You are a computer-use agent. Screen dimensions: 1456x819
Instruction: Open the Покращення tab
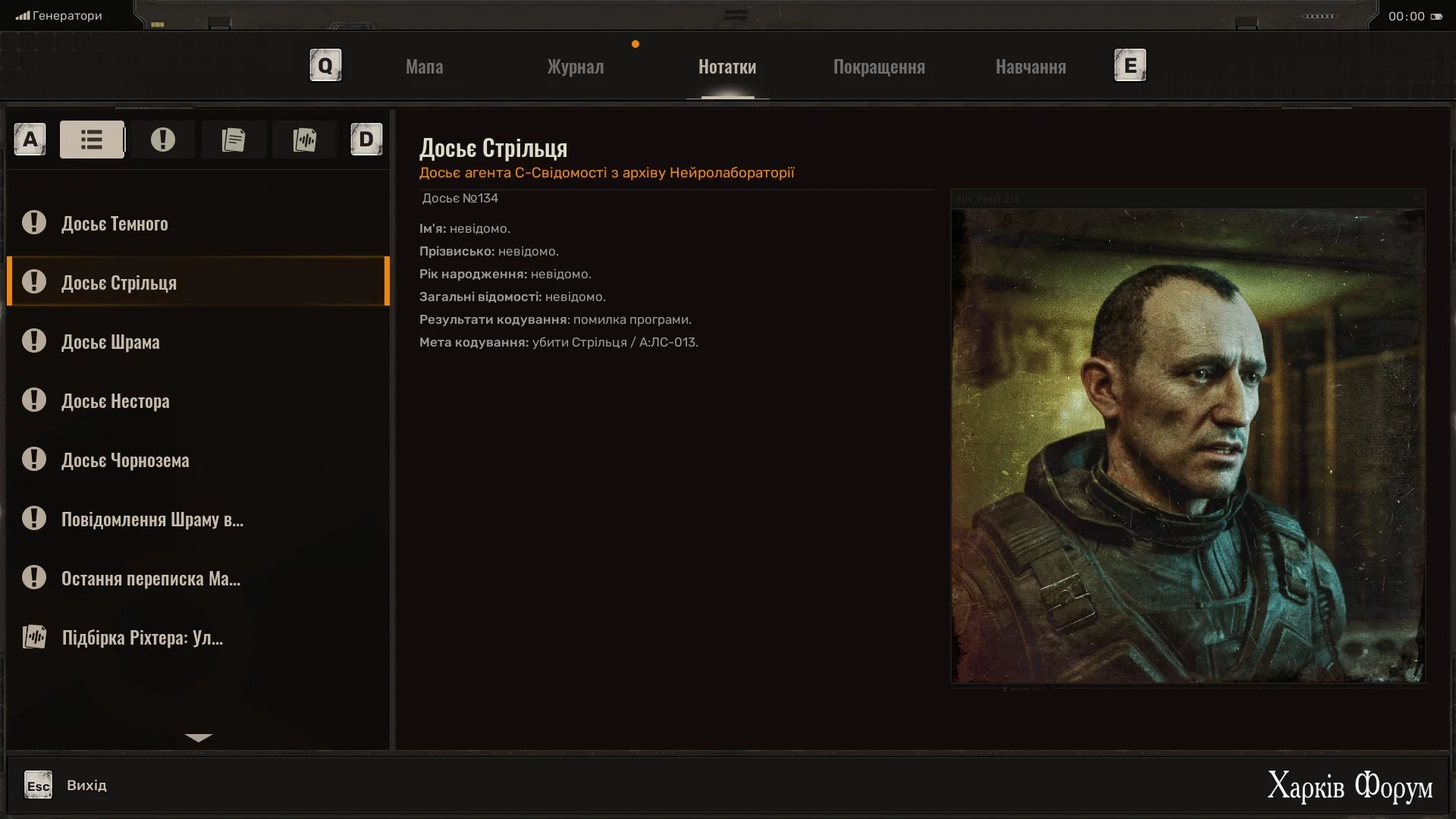pos(879,67)
